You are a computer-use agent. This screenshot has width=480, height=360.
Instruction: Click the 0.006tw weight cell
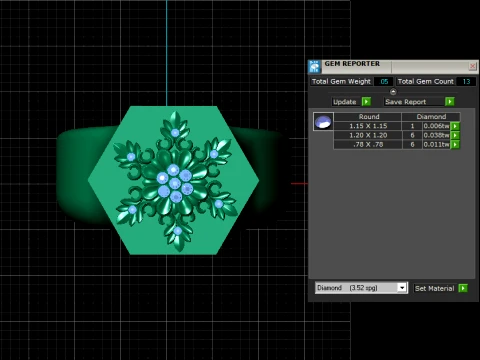[436, 126]
